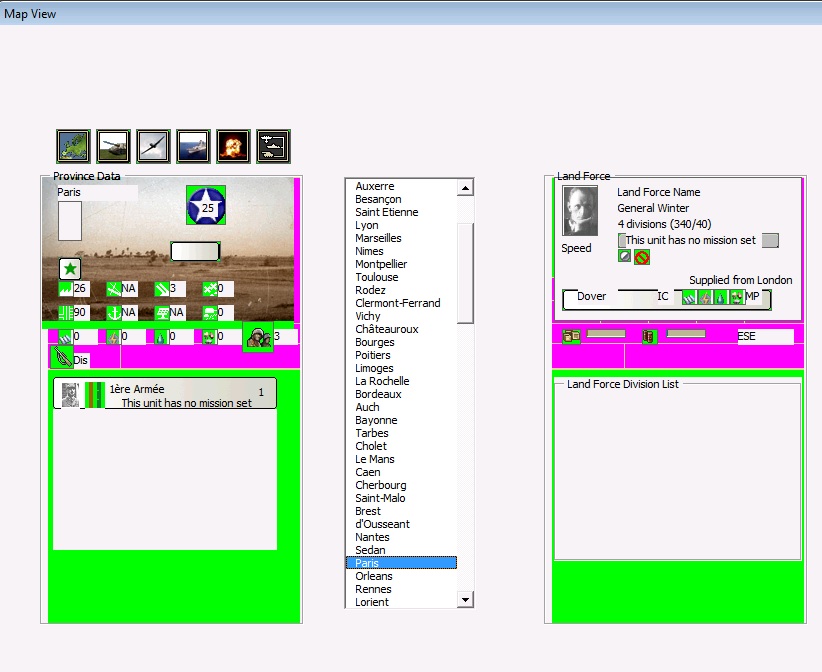This screenshot has height=672, width=822.
Task: Click General Winter's portrait
Action: 580,212
